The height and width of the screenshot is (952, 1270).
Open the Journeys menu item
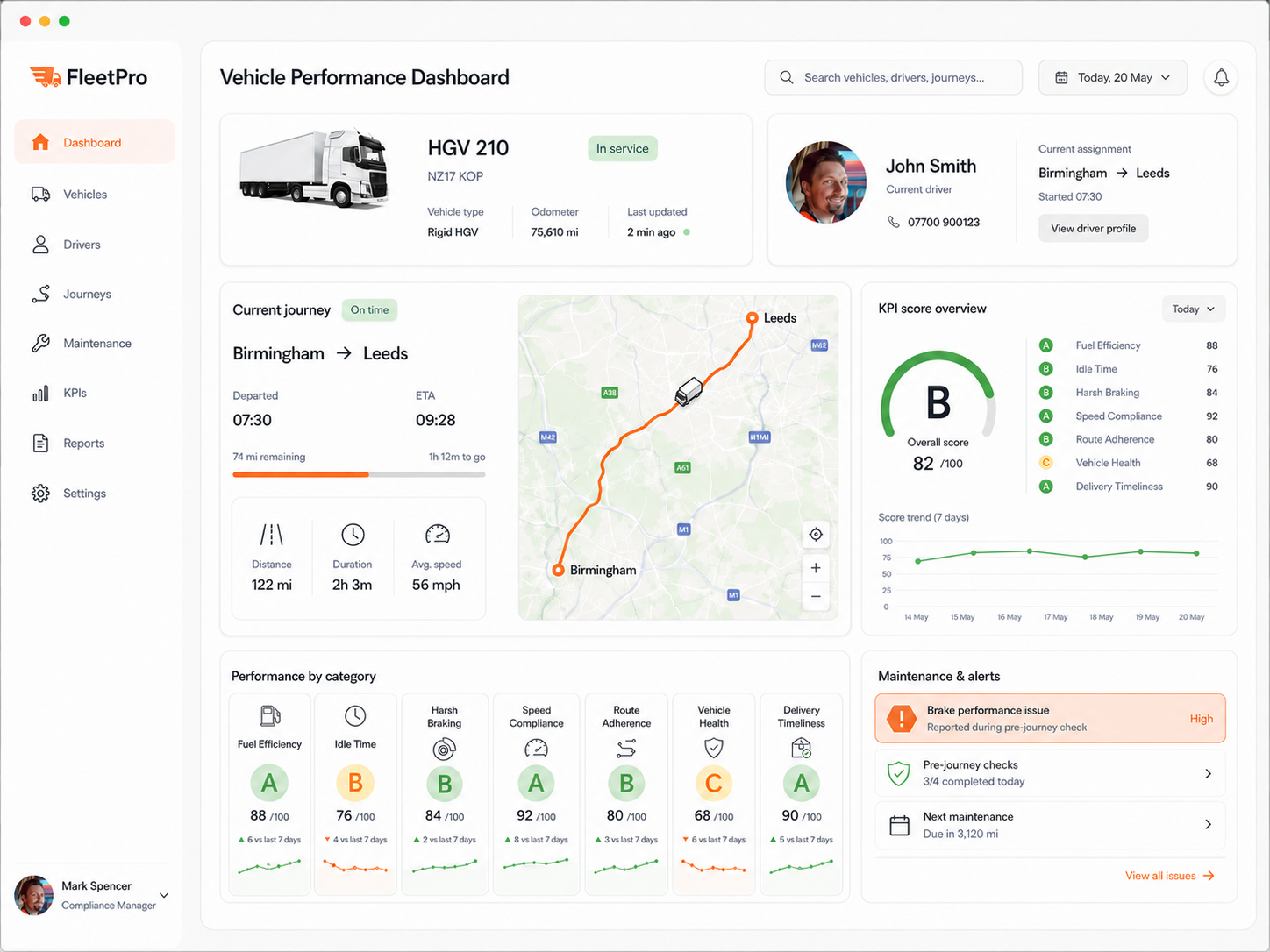(95, 294)
